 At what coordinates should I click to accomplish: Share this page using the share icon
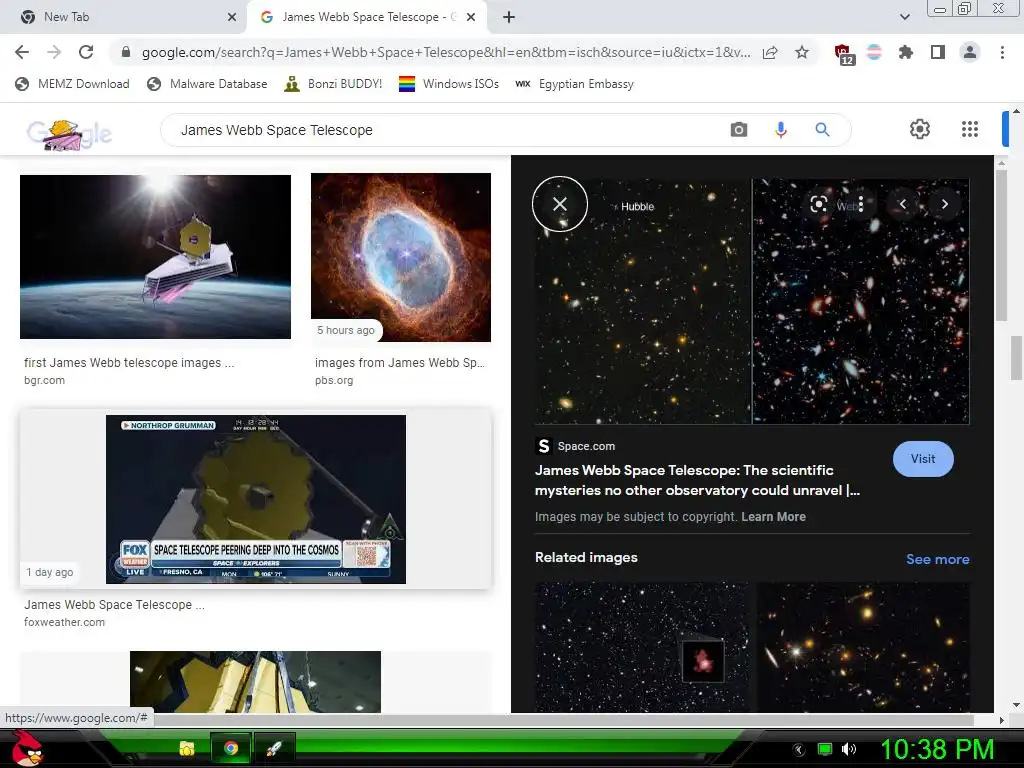770,52
